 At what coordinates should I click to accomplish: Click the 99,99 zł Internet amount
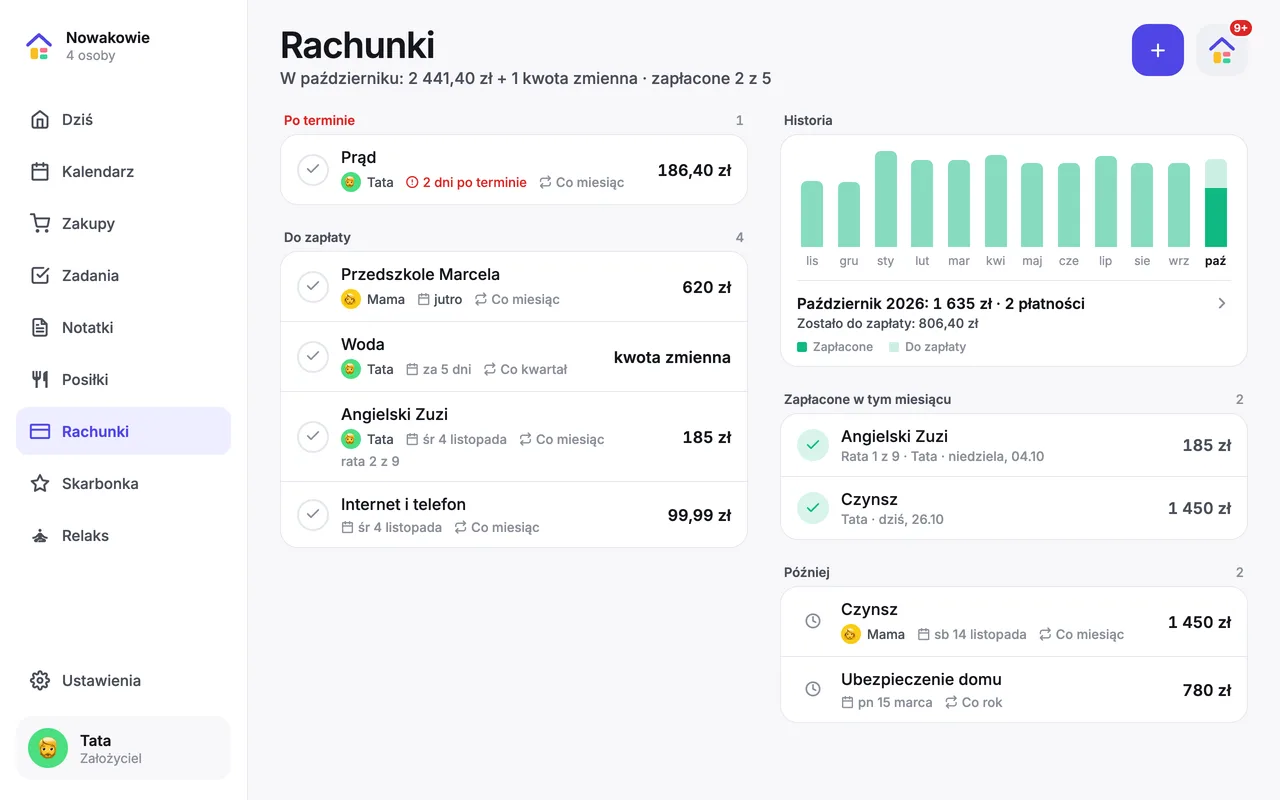pos(699,515)
